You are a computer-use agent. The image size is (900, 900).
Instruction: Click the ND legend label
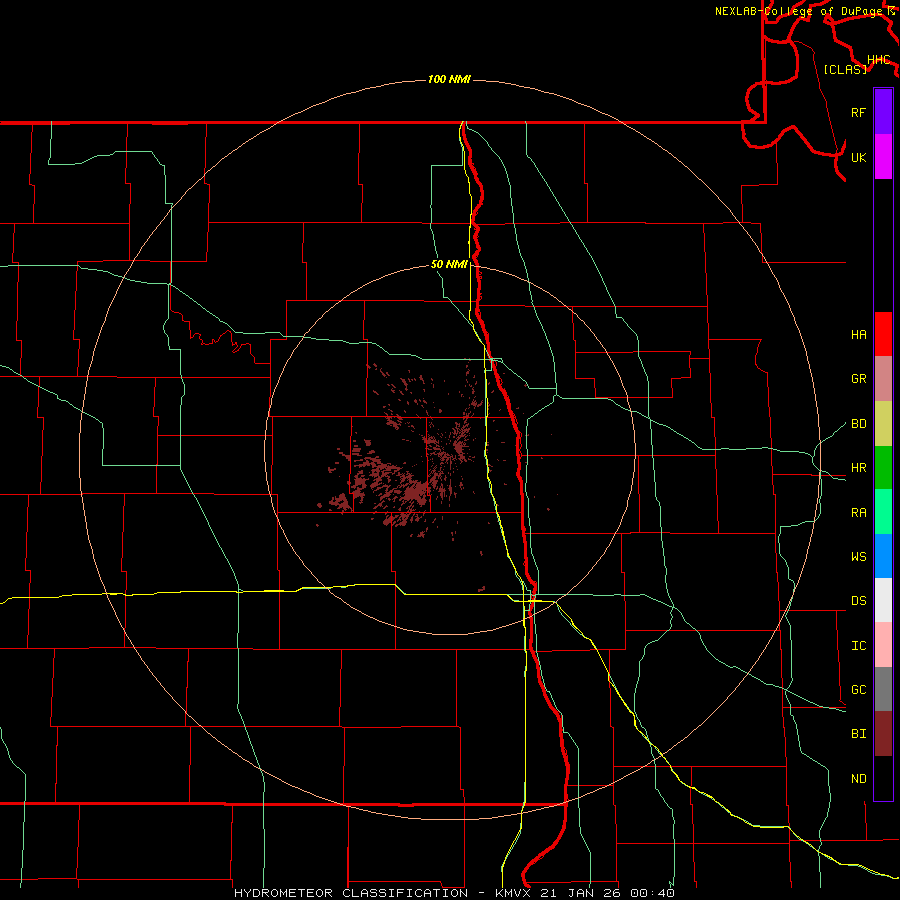click(x=858, y=779)
